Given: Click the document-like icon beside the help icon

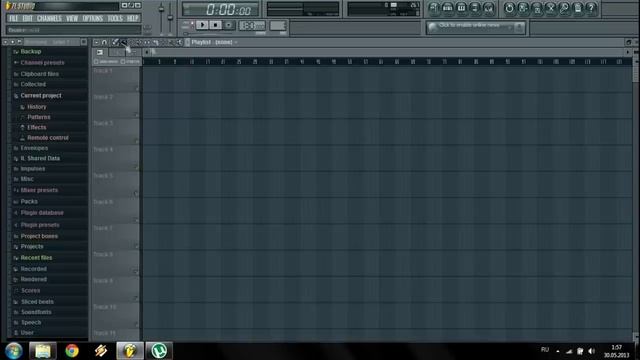Looking at the screenshot, I should (578, 8).
